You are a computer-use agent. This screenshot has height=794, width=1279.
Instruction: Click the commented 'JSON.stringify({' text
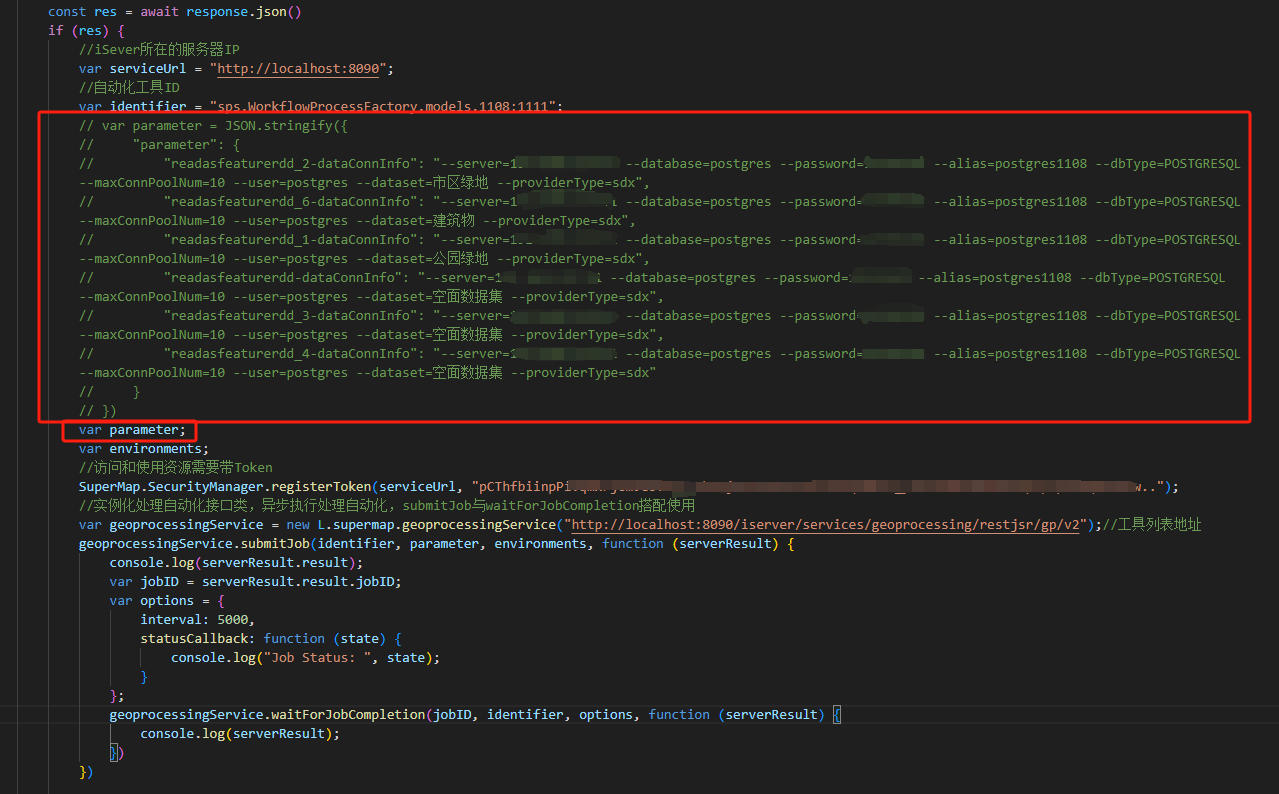tap(286, 126)
